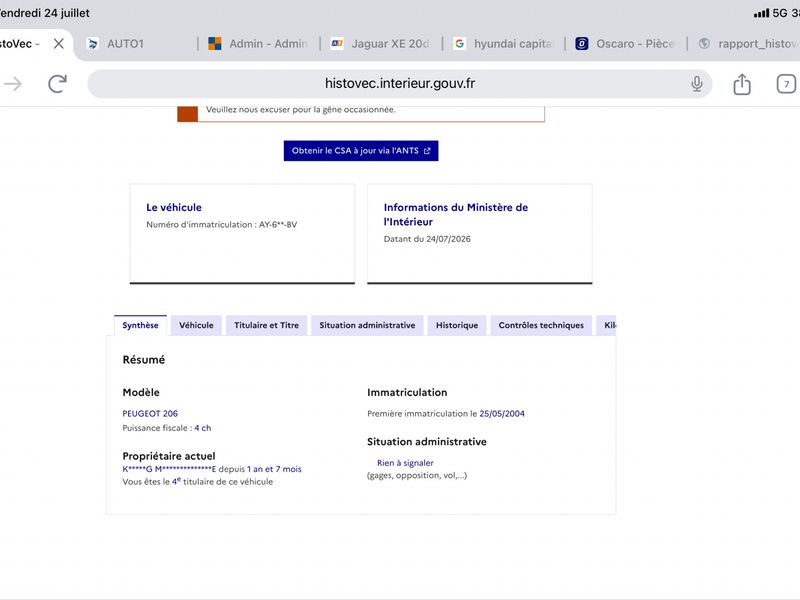Viewport: 800px width, 600px height.
Task: Reload the page with the refresh icon
Action: (57, 84)
